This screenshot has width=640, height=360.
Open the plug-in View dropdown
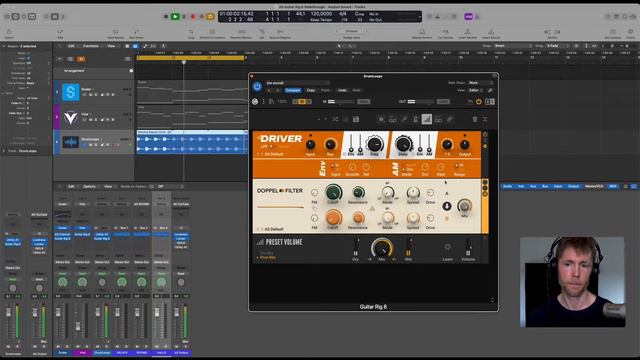476,90
